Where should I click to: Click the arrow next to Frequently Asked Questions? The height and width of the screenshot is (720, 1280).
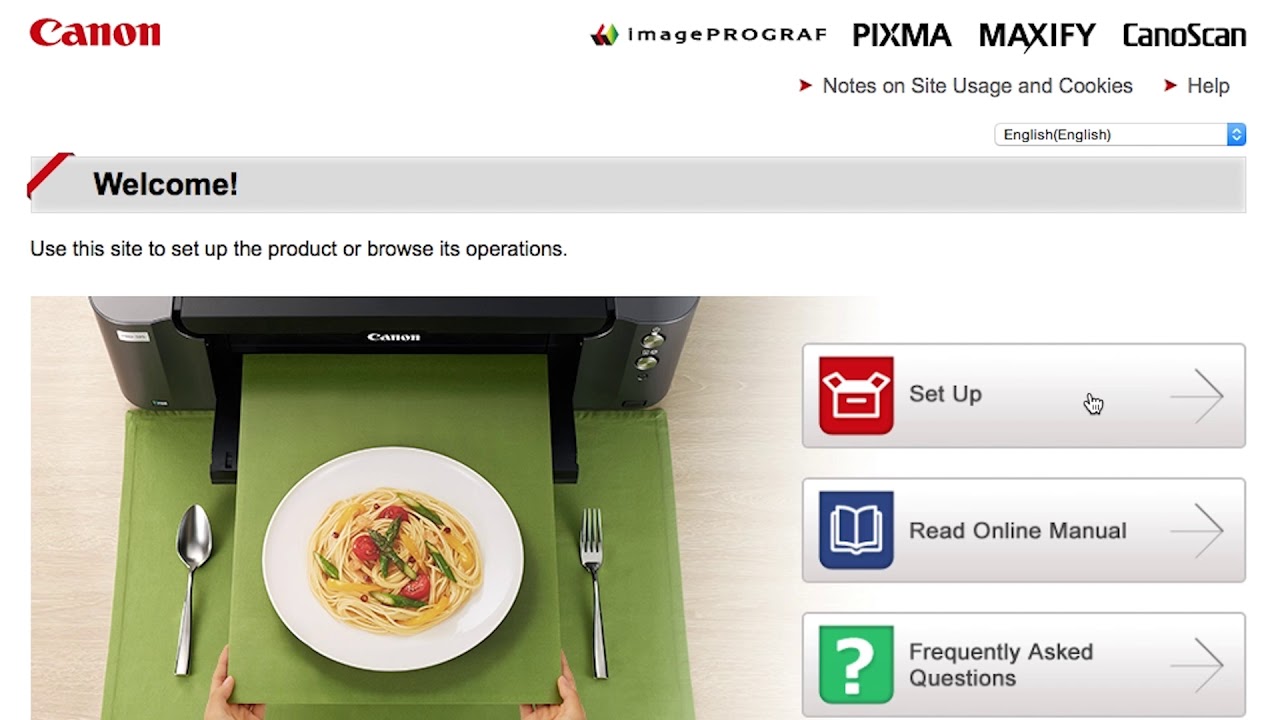[x=1198, y=665]
